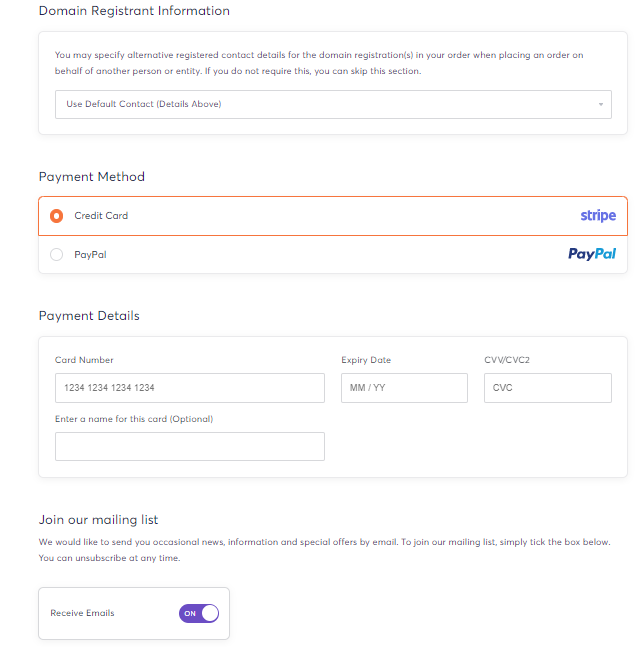Screen dimensions: 642x647
Task: Click the CVC input field
Action: (548, 388)
